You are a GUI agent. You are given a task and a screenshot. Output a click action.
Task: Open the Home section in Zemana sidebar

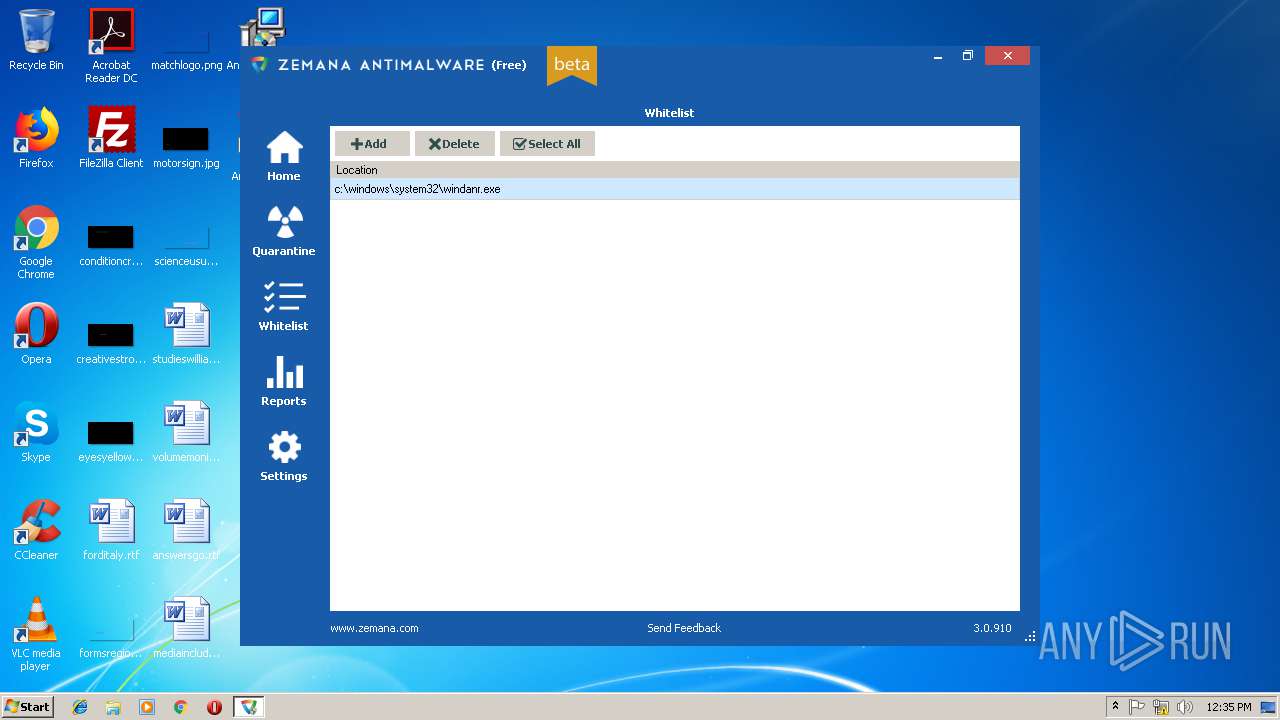(284, 156)
